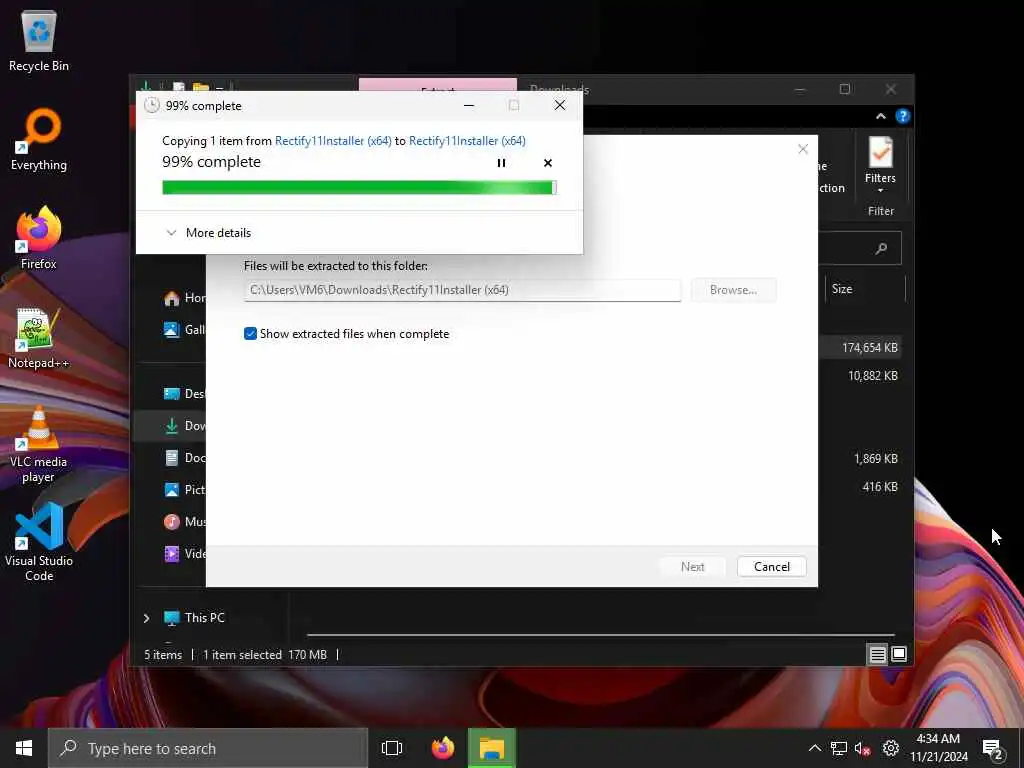Switch Explorer to large icons view

pyautogui.click(x=899, y=654)
